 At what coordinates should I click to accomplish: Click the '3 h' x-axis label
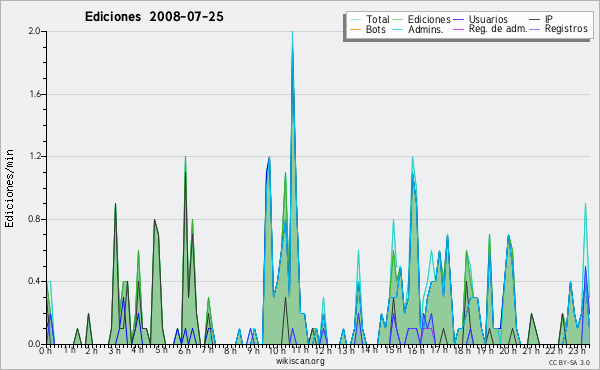click(114, 350)
